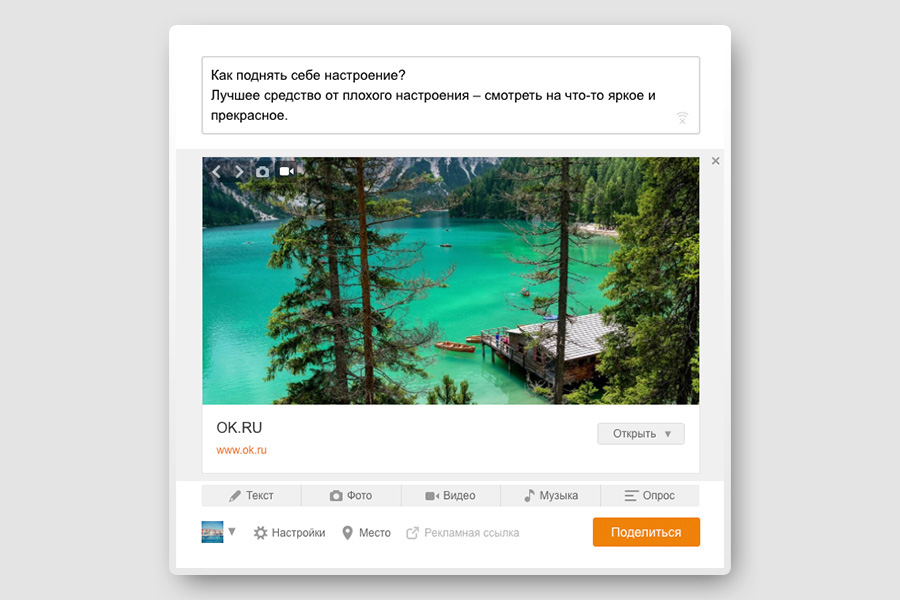Image resolution: width=900 pixels, height=600 pixels.
Task: Show previous image with left chevron
Action: [216, 172]
